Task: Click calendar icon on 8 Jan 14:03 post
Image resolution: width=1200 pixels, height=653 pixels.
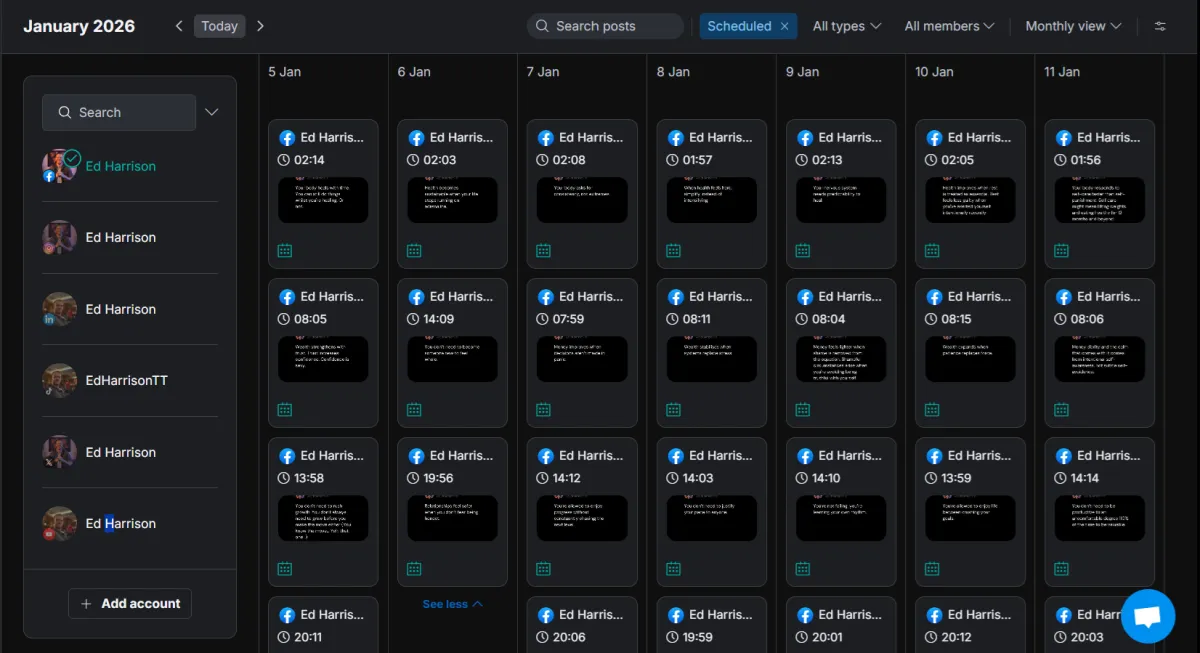Action: pos(674,568)
